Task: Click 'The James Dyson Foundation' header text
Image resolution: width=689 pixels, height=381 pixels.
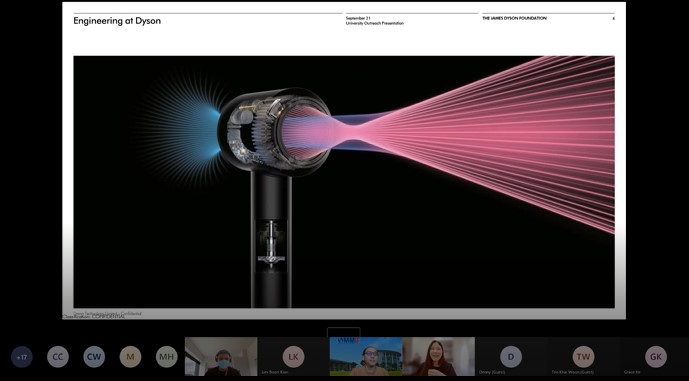Action: (x=514, y=18)
